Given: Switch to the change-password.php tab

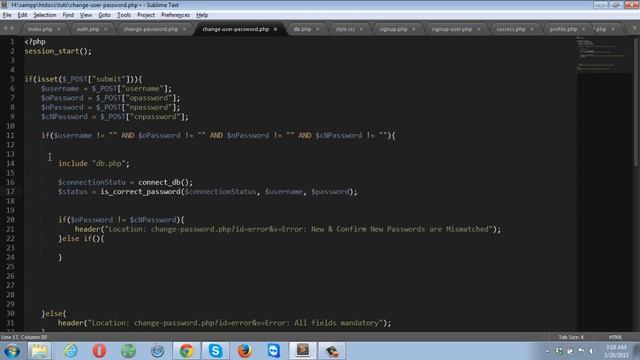Looking at the screenshot, I should (x=151, y=29).
